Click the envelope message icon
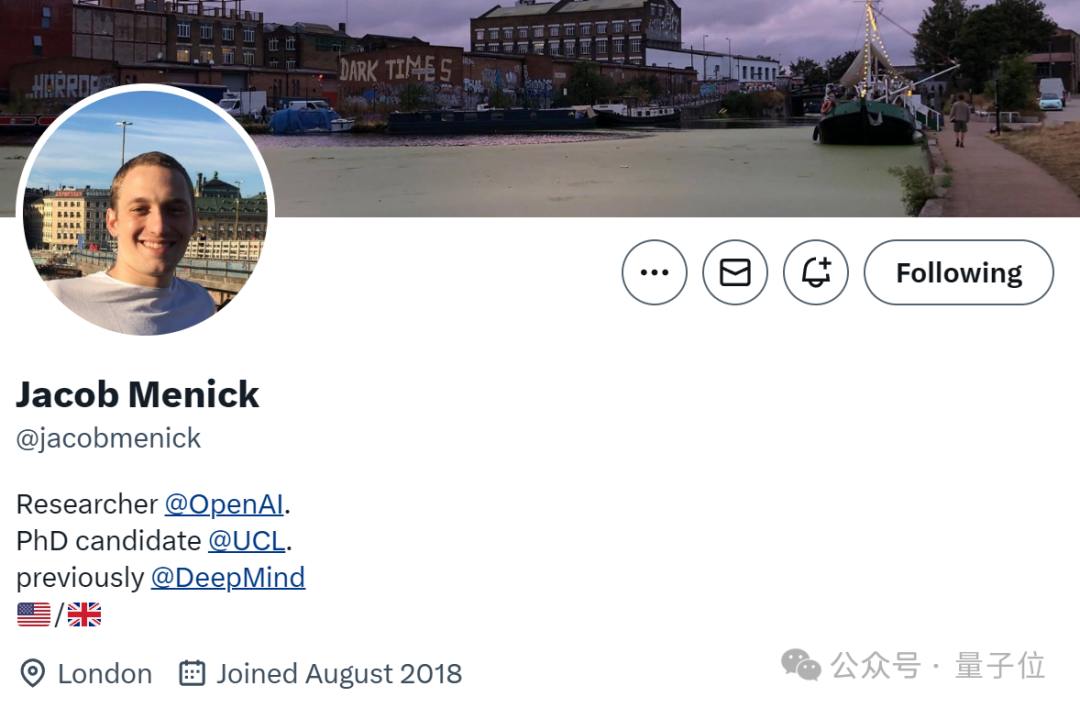This screenshot has height=708, width=1080. [735, 272]
